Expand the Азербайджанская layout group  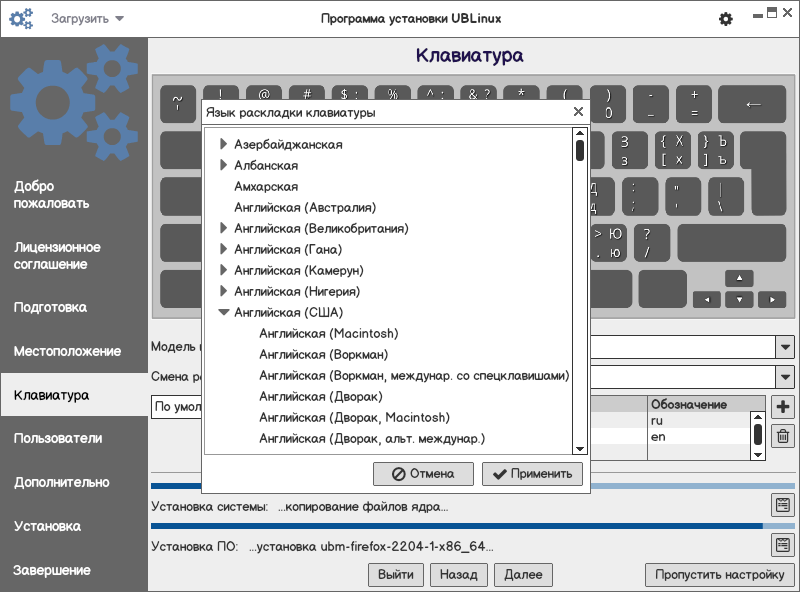(x=223, y=144)
